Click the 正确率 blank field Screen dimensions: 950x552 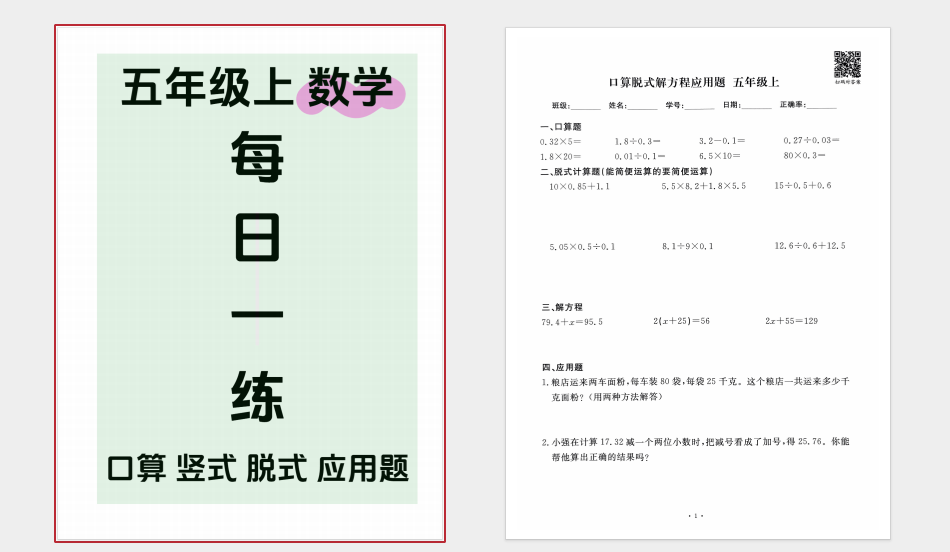[820, 105]
